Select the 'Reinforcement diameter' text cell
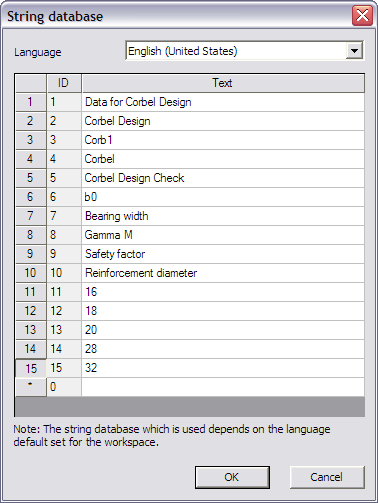 click(223, 273)
